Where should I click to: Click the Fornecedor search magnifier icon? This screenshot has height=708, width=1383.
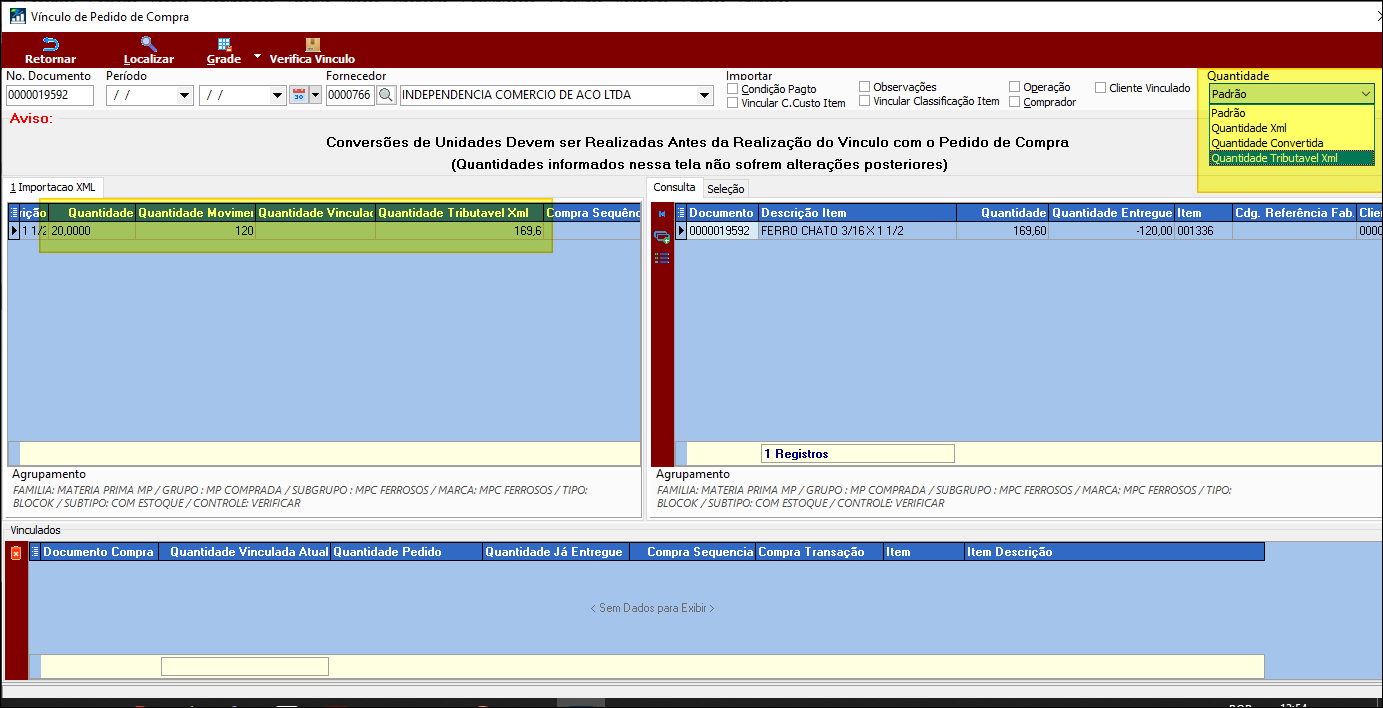click(x=386, y=96)
